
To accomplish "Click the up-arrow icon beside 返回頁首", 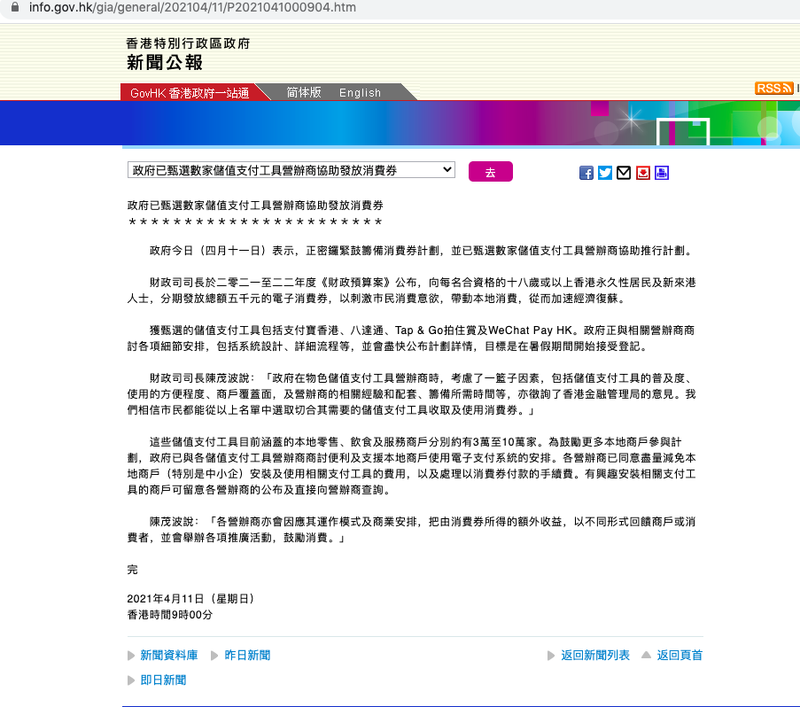I will pos(645,656).
